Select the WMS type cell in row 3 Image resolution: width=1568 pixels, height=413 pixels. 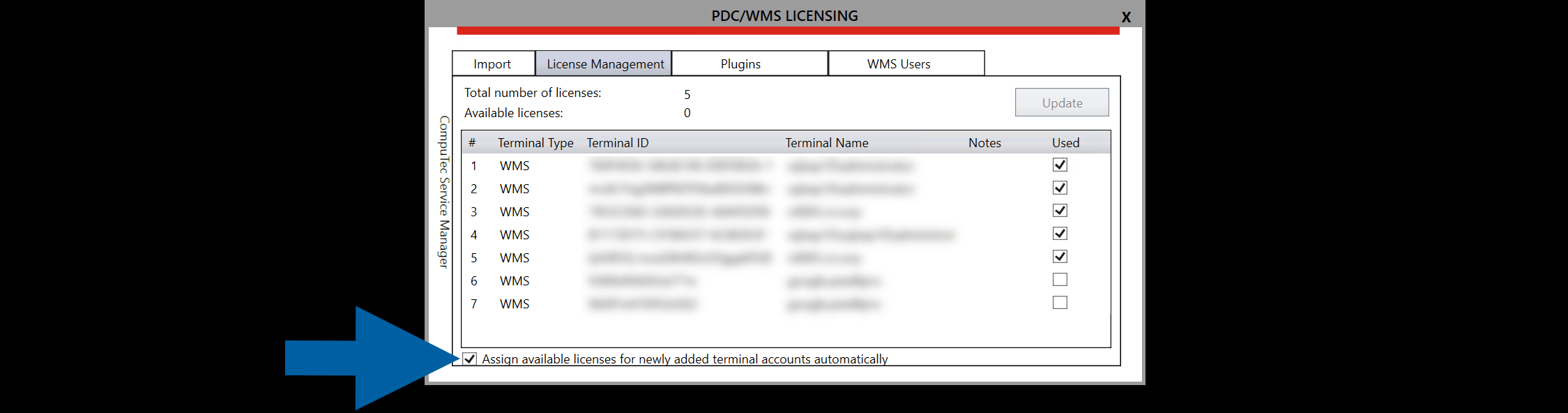pyautogui.click(x=515, y=212)
